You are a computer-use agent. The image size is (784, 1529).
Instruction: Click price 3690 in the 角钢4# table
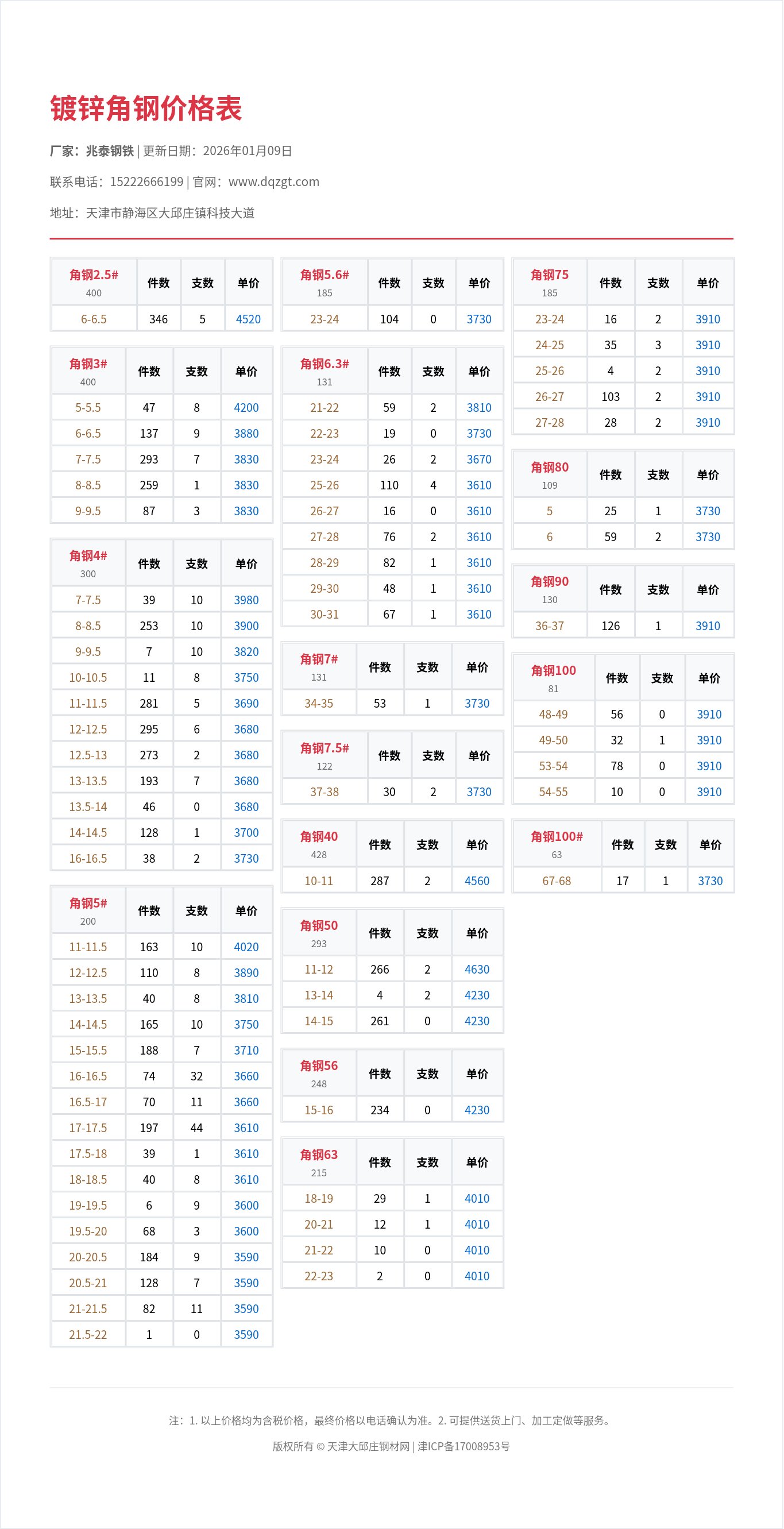point(246,704)
